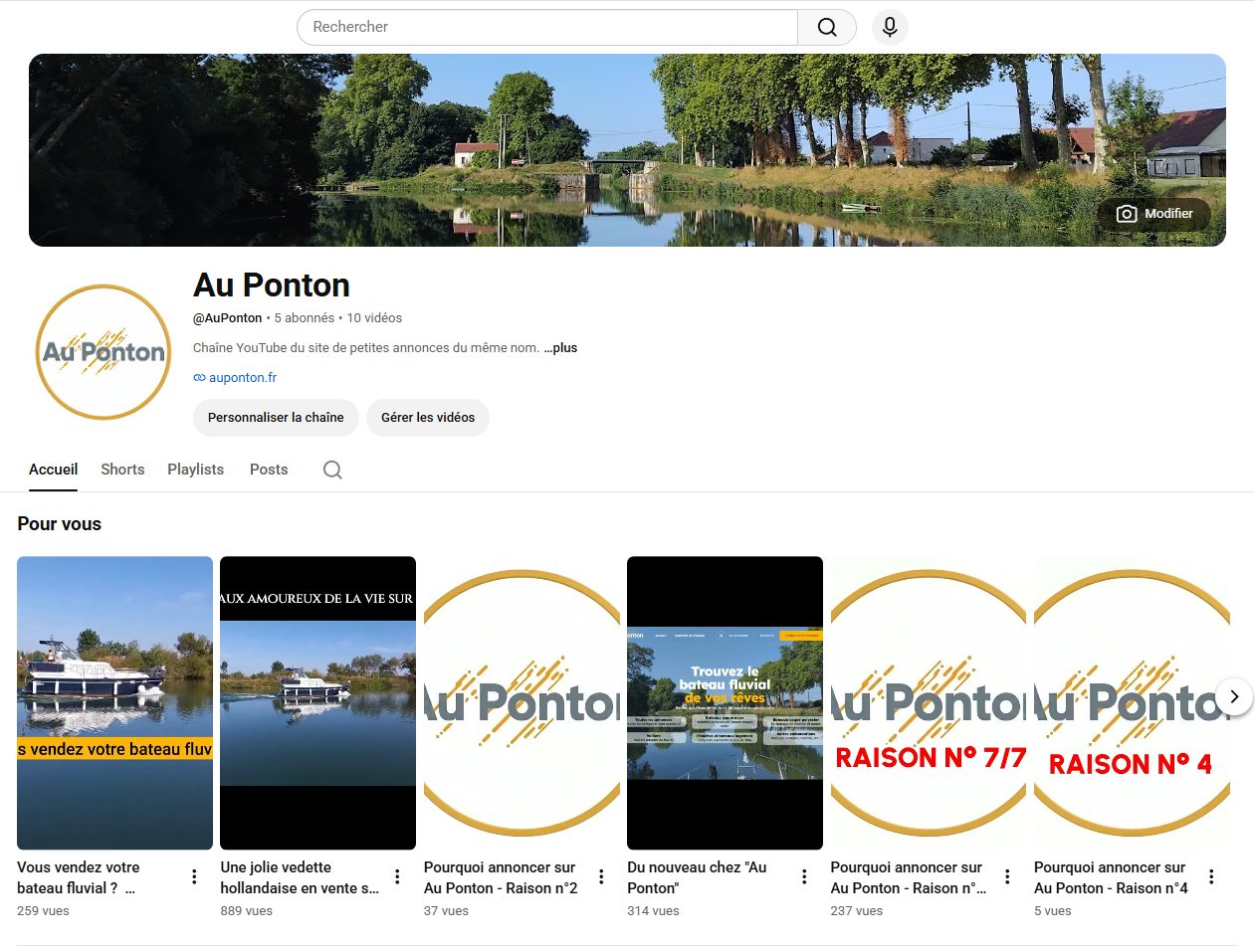Viewport: 1255px width, 952px height.
Task: Click title Vous vendez votre bateau fluvial ?
Action: (79, 877)
